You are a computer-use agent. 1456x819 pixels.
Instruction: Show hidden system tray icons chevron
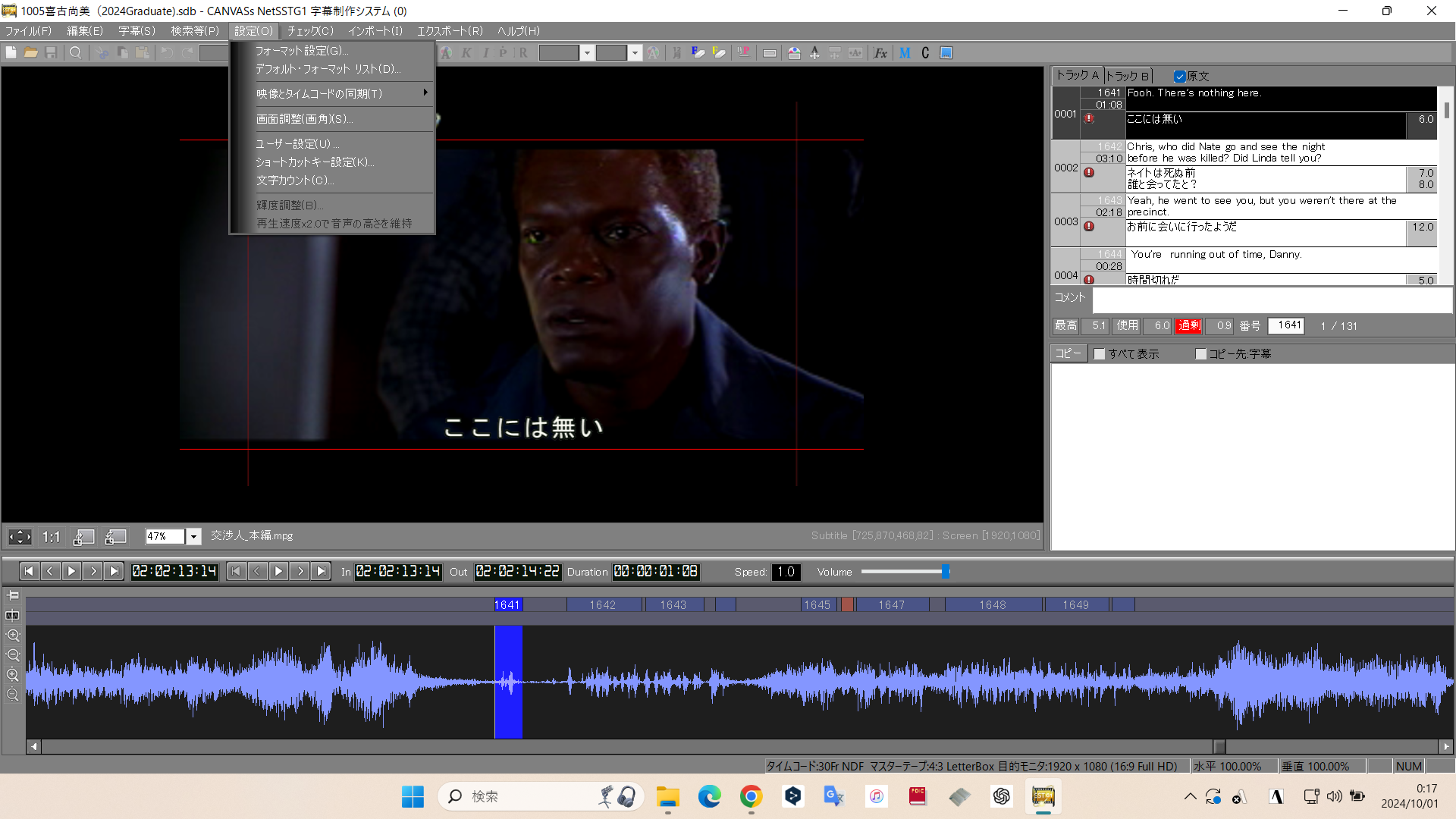coord(1190,796)
